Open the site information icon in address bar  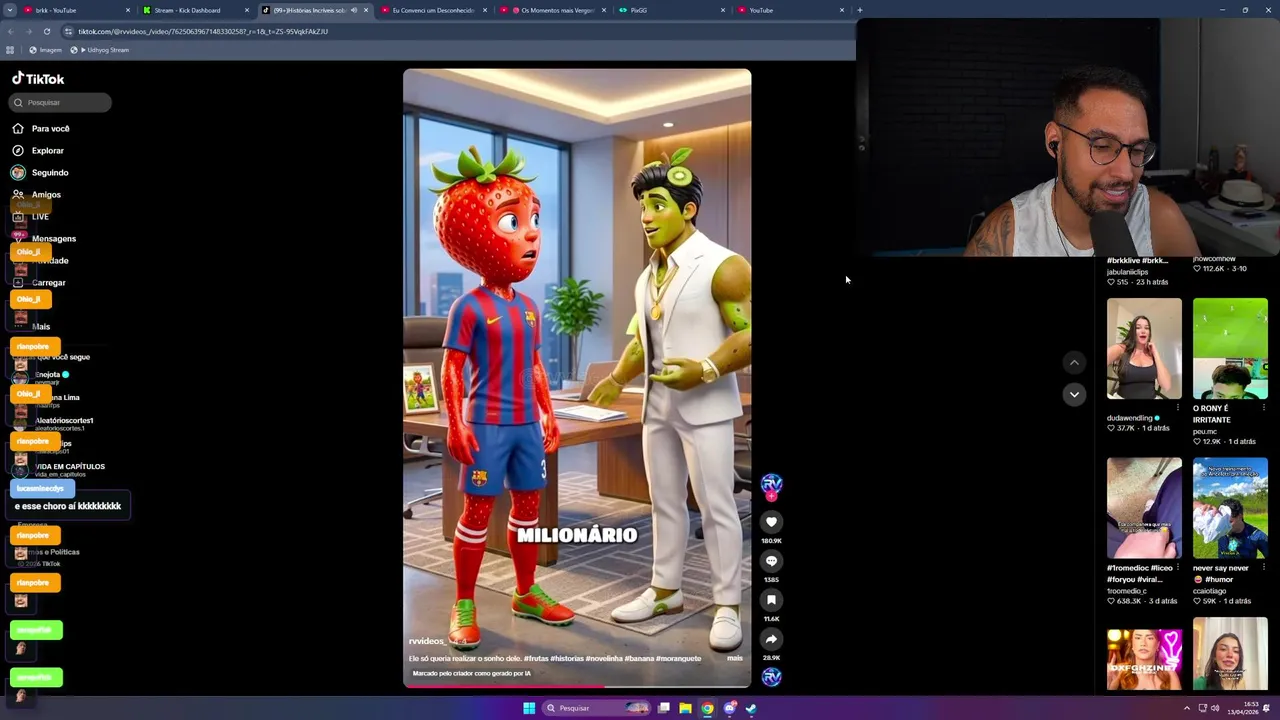point(69,31)
